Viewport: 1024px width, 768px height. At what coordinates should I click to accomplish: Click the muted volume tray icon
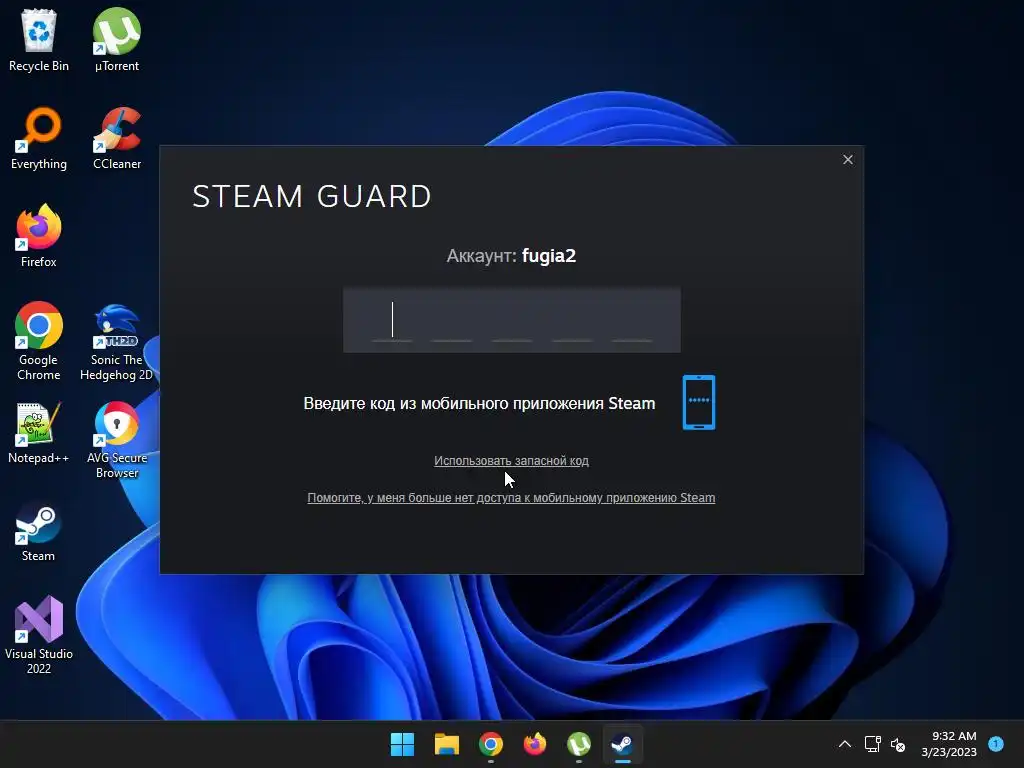[898, 744]
